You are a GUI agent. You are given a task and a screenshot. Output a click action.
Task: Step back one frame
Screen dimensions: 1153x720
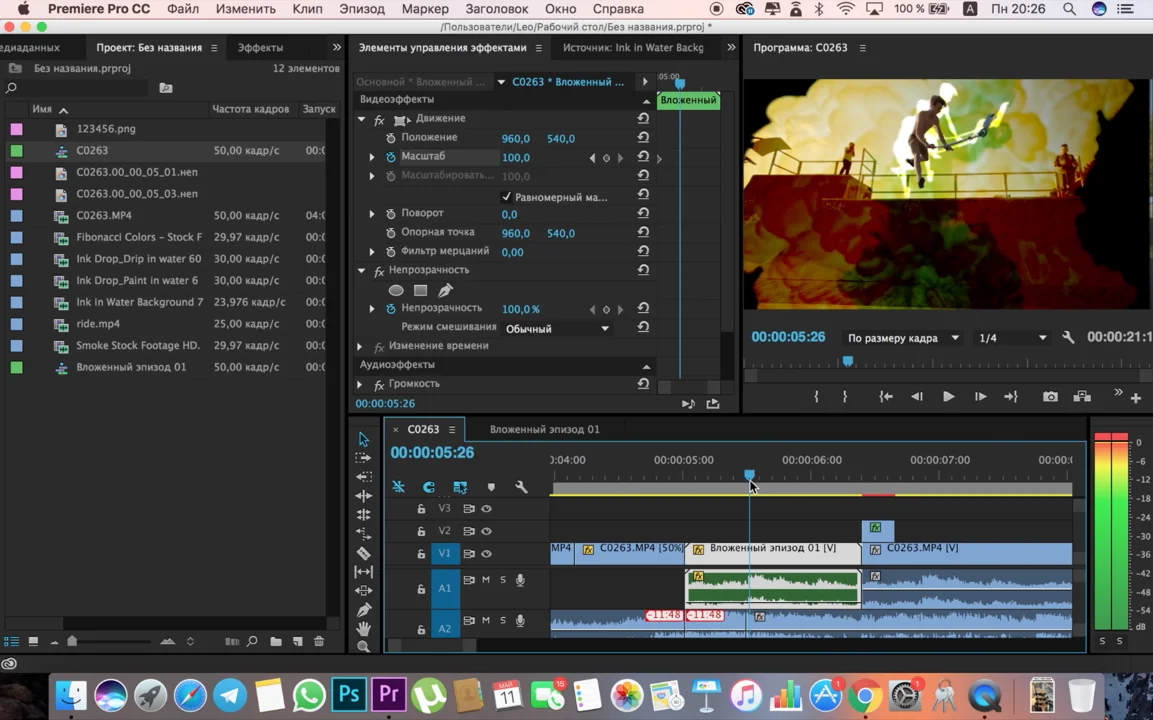tap(917, 396)
